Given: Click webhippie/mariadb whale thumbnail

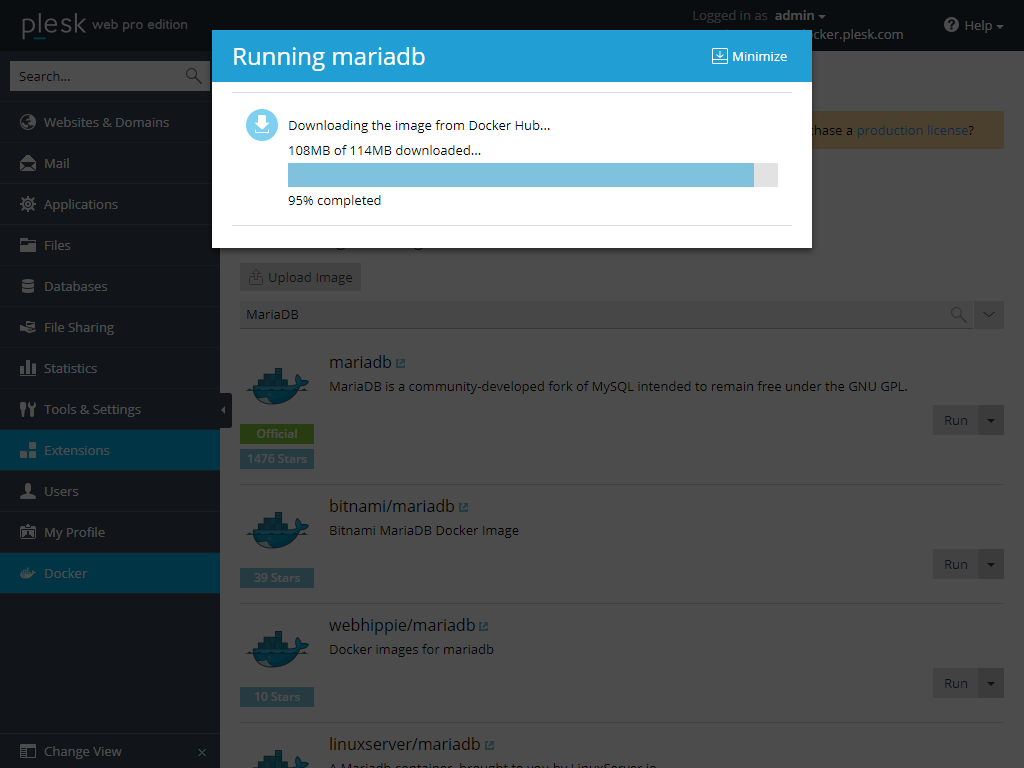Looking at the screenshot, I should tap(277, 649).
